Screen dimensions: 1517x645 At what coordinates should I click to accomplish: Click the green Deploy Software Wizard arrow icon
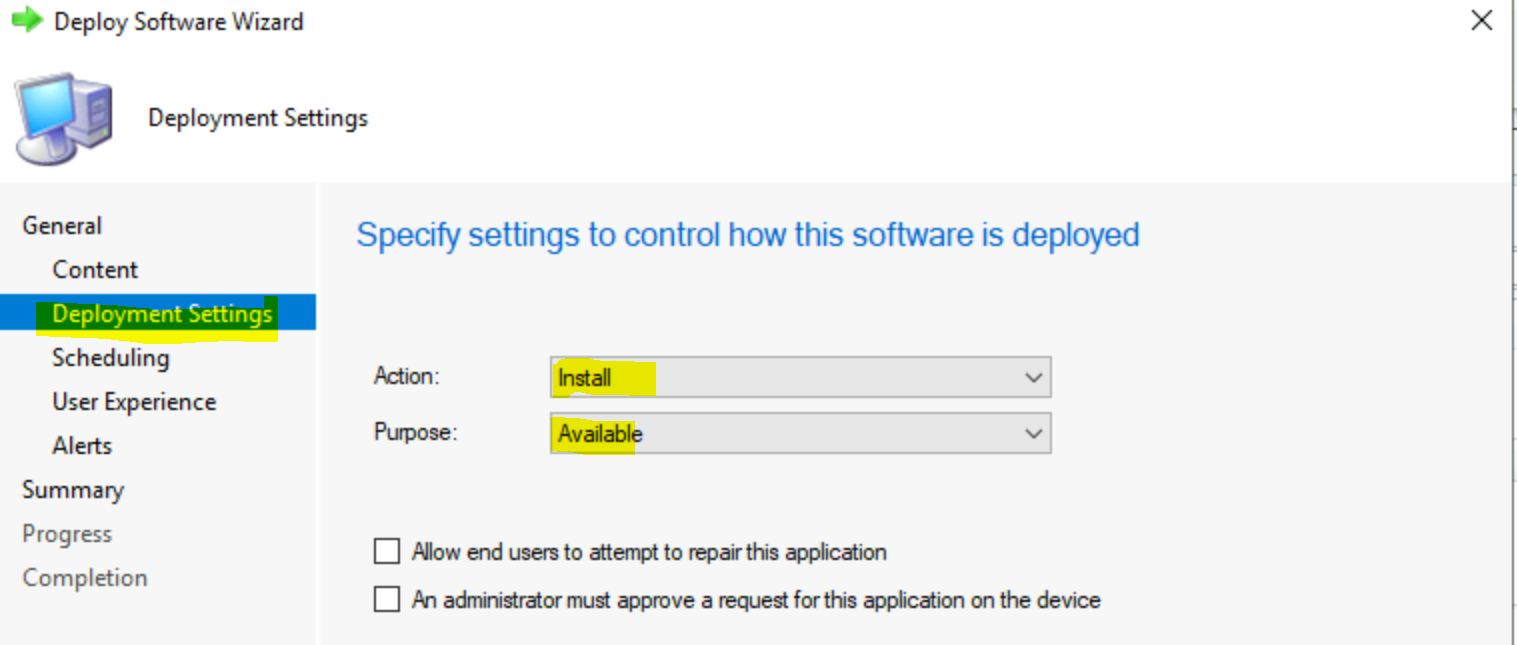click(27, 19)
